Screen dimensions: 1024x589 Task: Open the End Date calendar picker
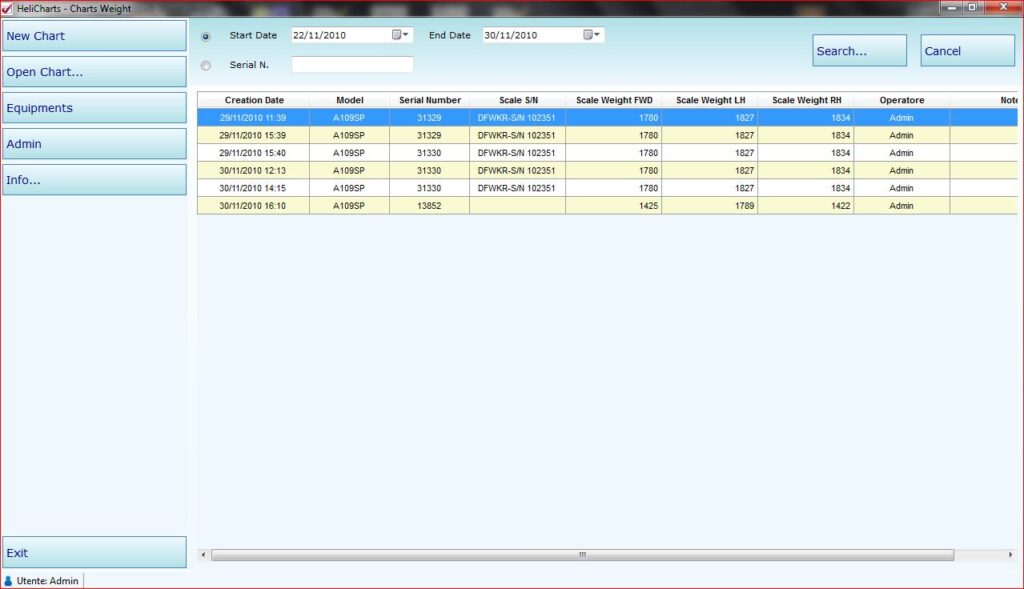point(592,35)
